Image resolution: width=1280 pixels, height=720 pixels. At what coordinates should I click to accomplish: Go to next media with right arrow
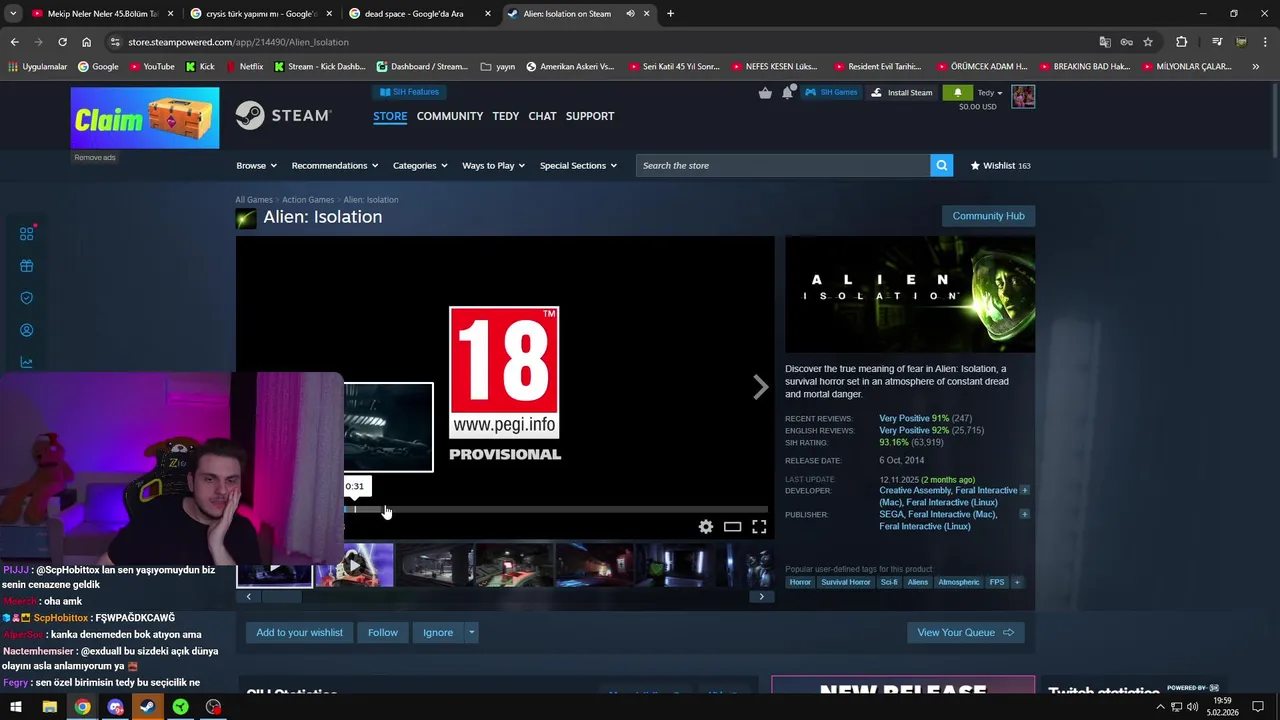coord(761,387)
